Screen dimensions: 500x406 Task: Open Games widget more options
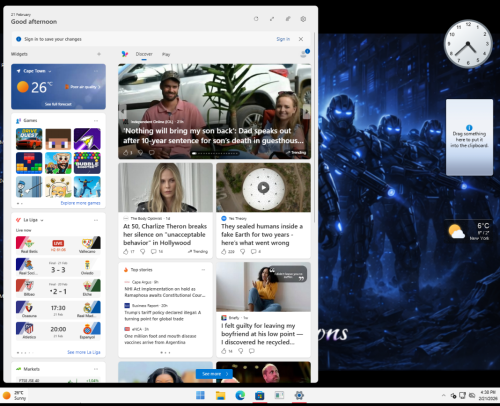pyautogui.click(x=96, y=120)
